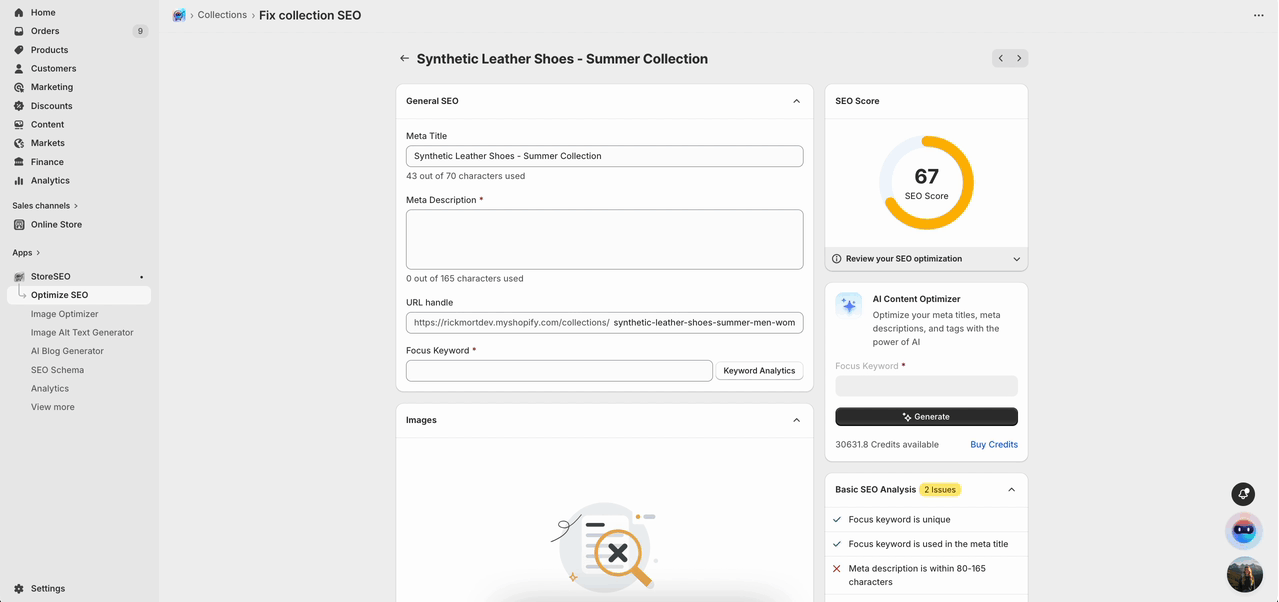Image resolution: width=1279 pixels, height=602 pixels.
Task: Click the three-dot options icon top right
Action: [1258, 15]
